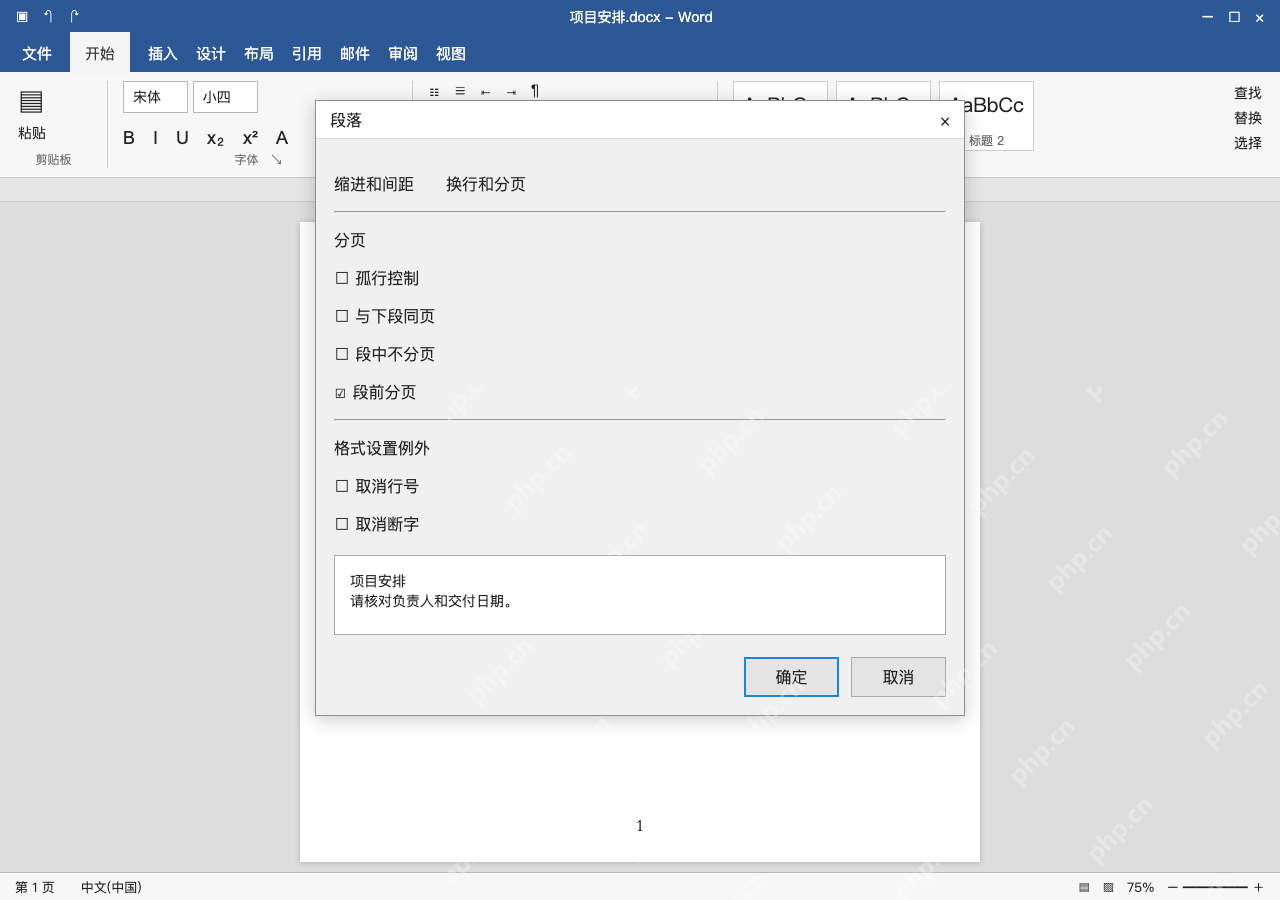Click the zoom slider track in status bar
1280x900 pixels.
coord(1215,887)
